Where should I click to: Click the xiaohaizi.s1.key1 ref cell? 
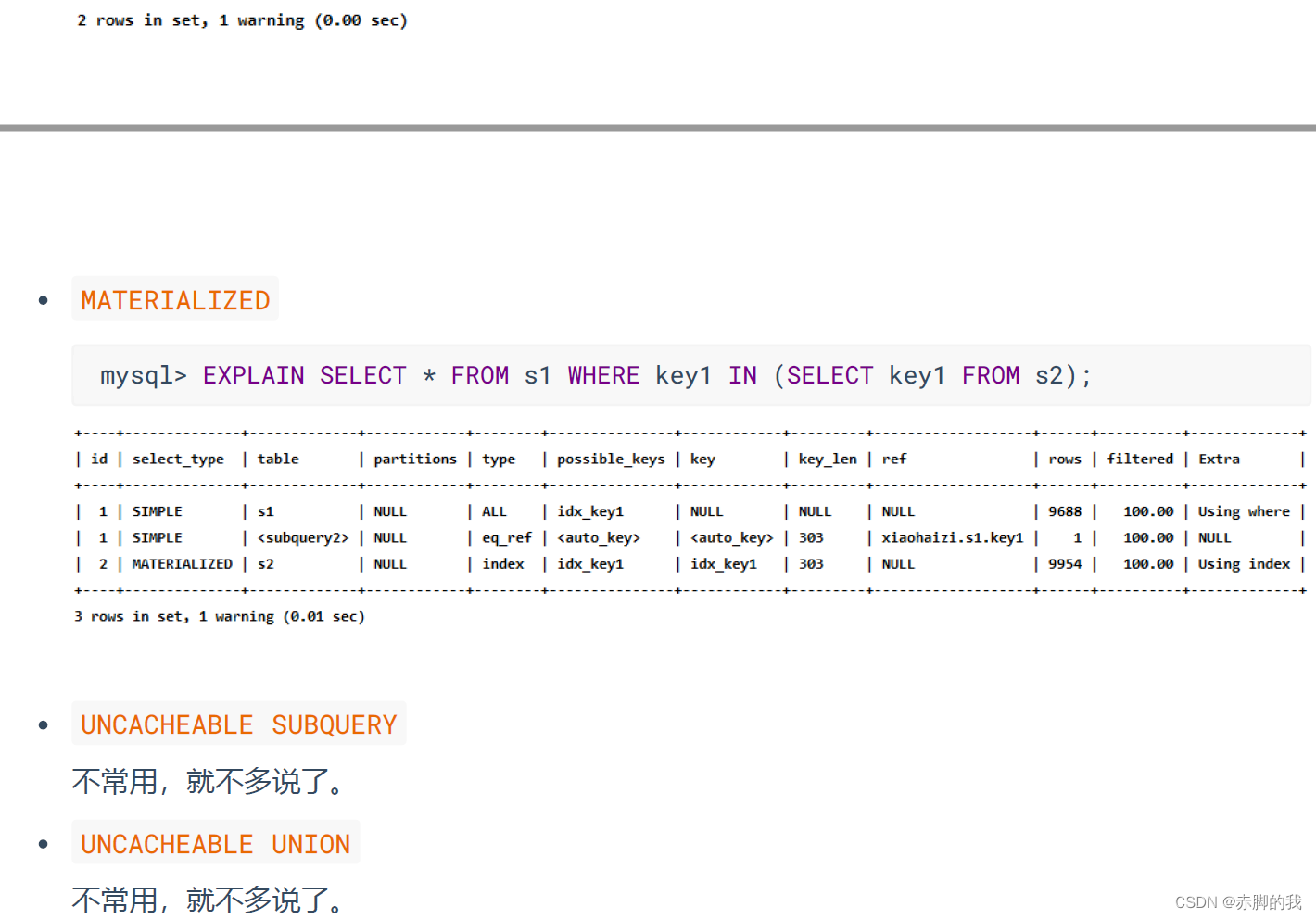pyautogui.click(x=953, y=537)
